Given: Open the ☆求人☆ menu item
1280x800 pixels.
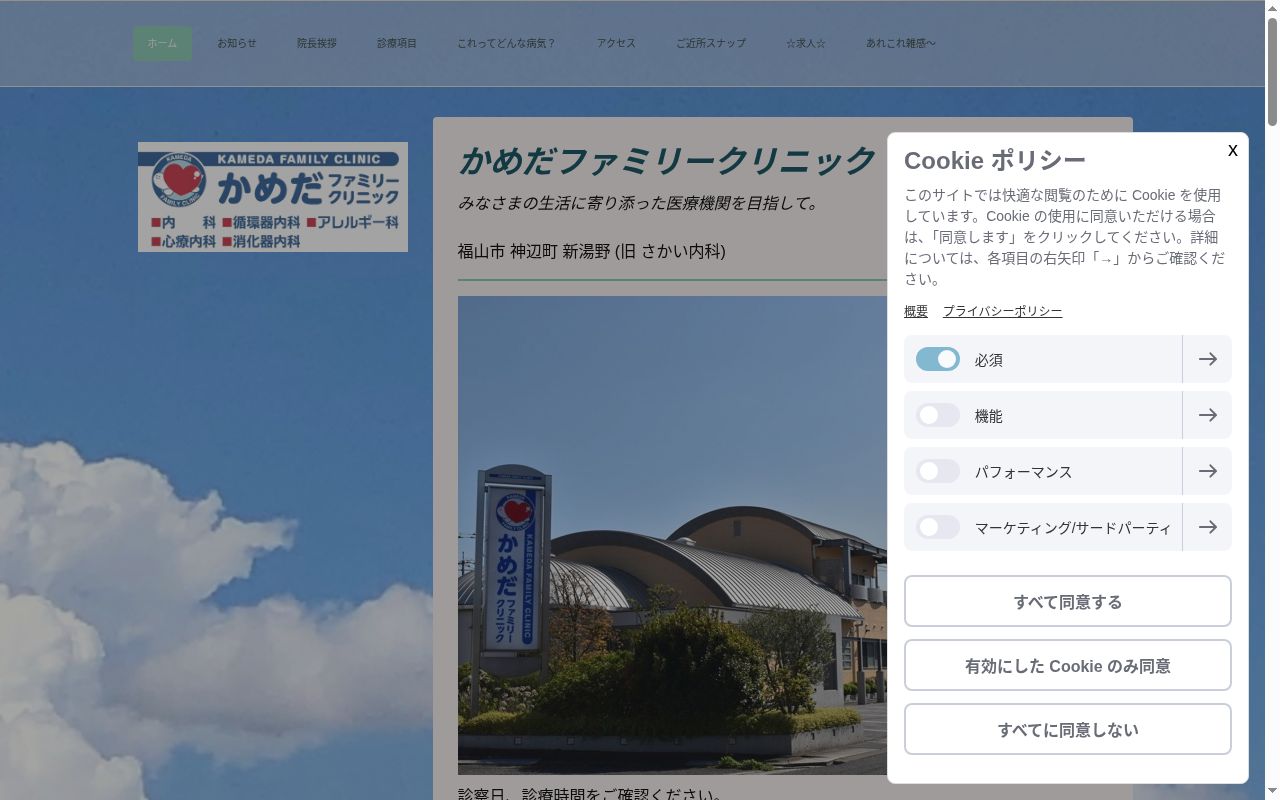Looking at the screenshot, I should click(x=806, y=43).
